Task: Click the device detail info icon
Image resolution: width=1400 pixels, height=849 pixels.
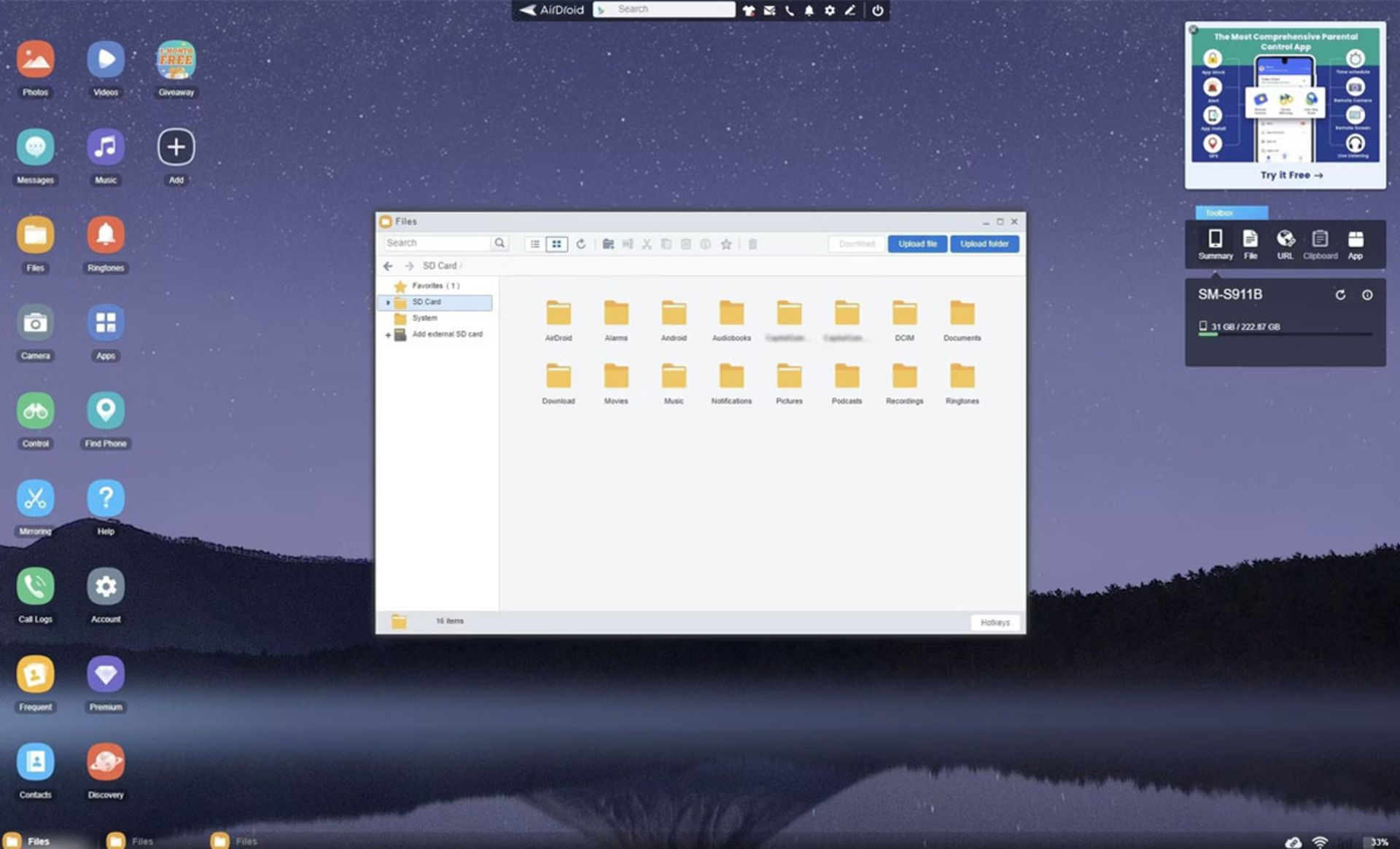Action: (1367, 295)
